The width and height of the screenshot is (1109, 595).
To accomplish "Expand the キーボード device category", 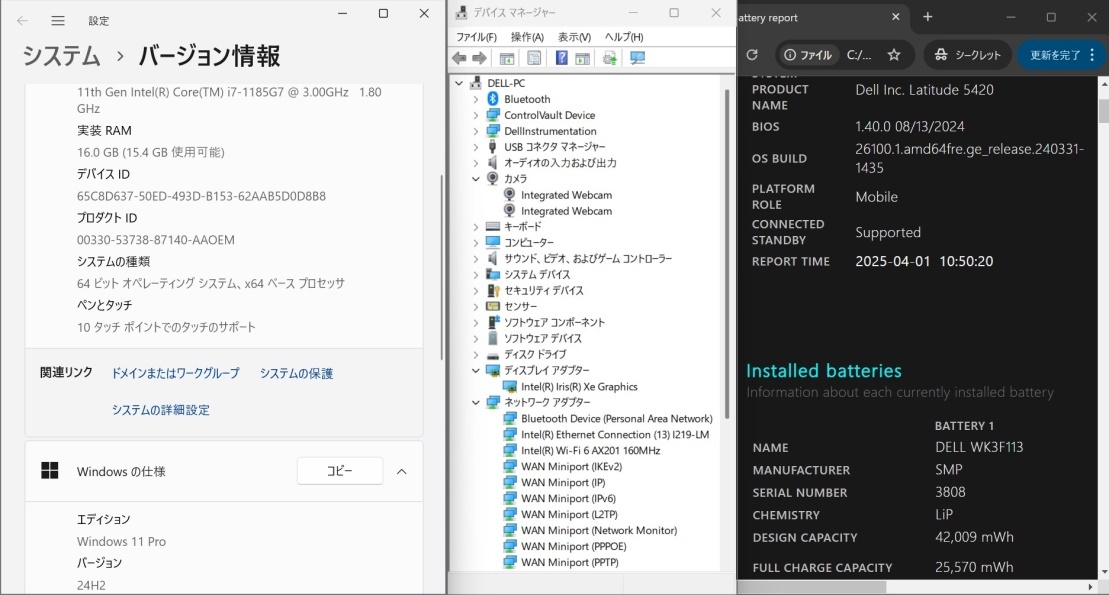I will point(475,226).
